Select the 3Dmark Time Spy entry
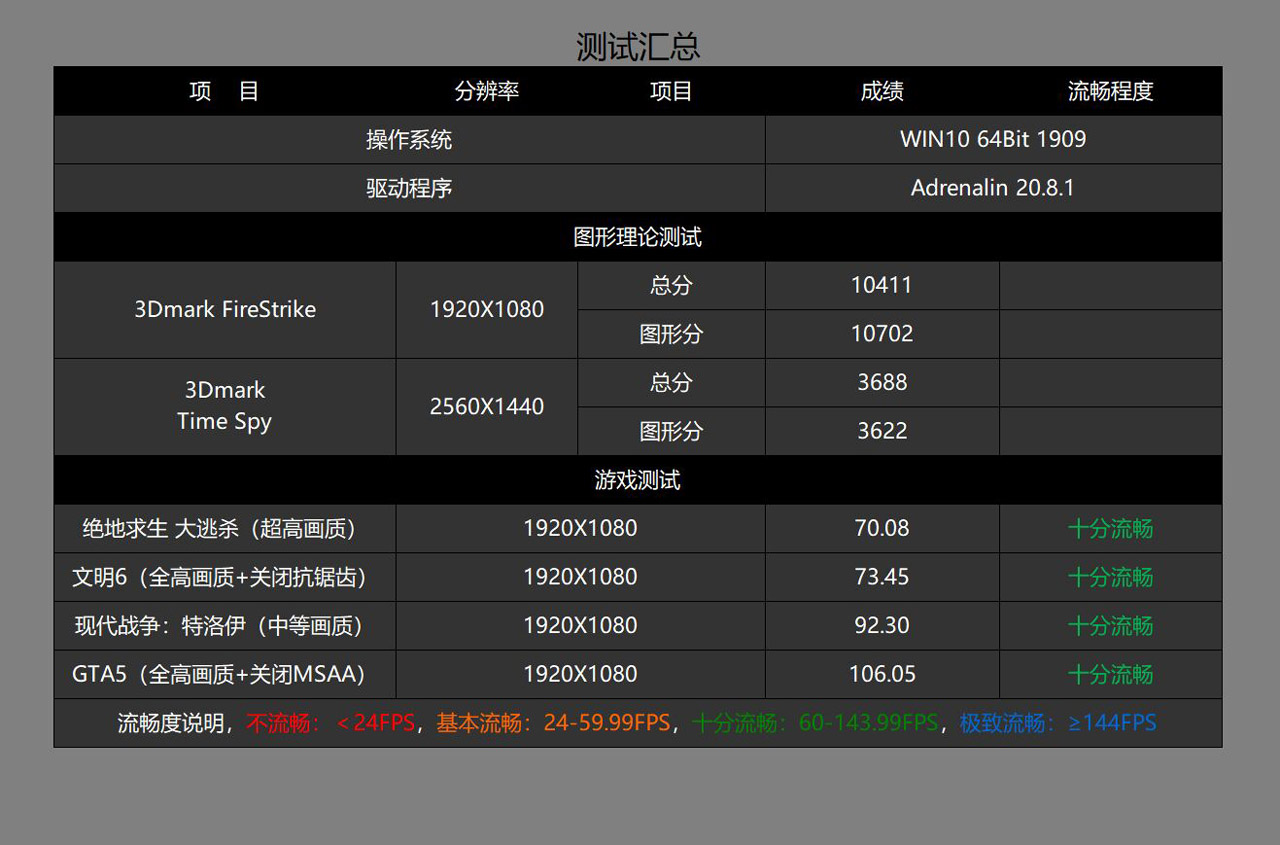Screen dimensions: 1280x845 pyautogui.click(x=224, y=406)
